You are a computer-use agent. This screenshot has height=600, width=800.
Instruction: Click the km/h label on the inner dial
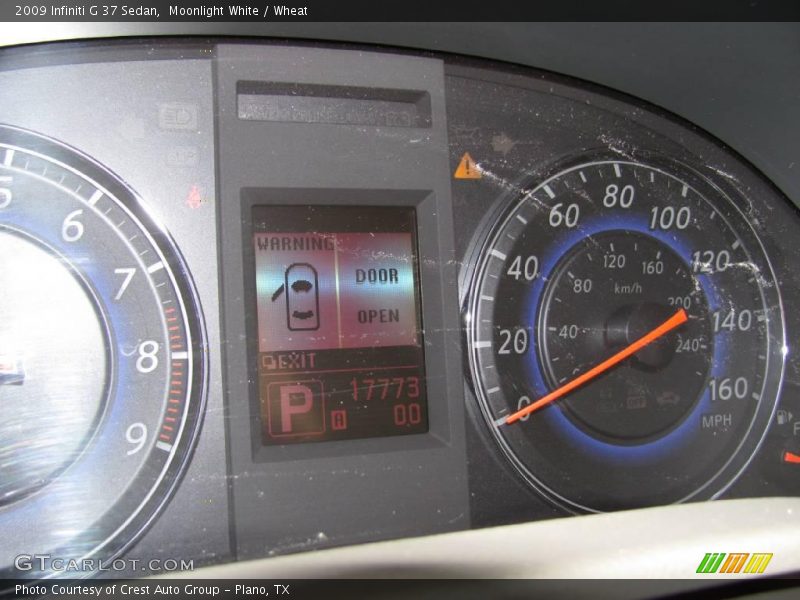tap(628, 289)
